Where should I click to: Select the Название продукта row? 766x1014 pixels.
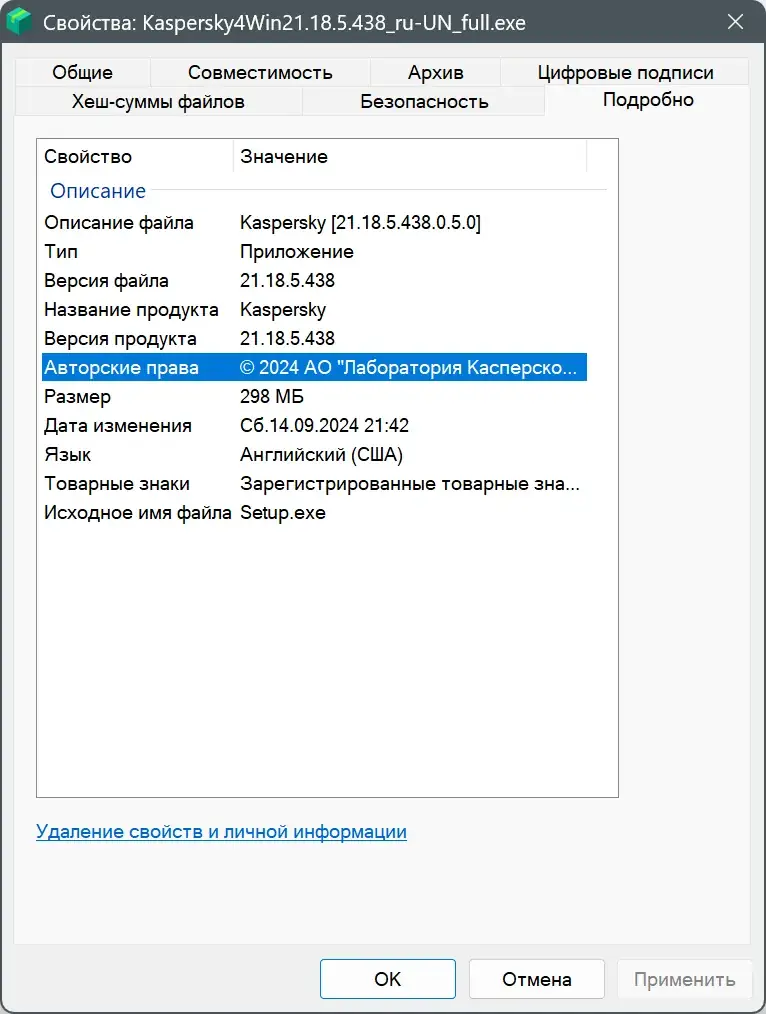pyautogui.click(x=314, y=310)
